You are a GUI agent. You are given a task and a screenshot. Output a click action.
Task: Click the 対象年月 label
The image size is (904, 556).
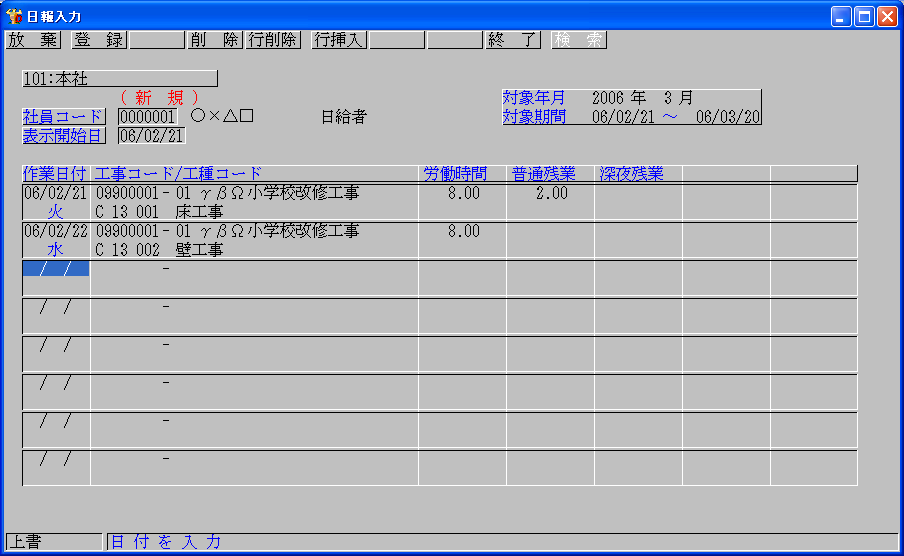534,97
